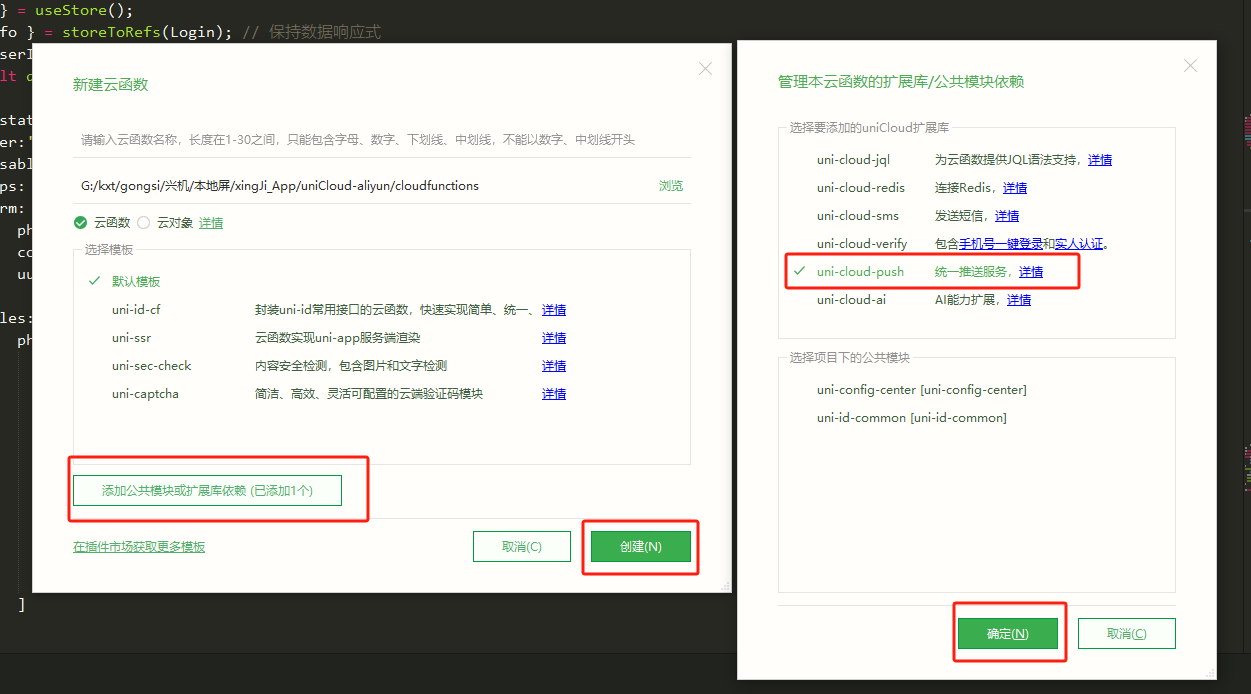Open 详情 link for uni-cloud-sms
This screenshot has width=1251, height=694.
[1007, 216]
